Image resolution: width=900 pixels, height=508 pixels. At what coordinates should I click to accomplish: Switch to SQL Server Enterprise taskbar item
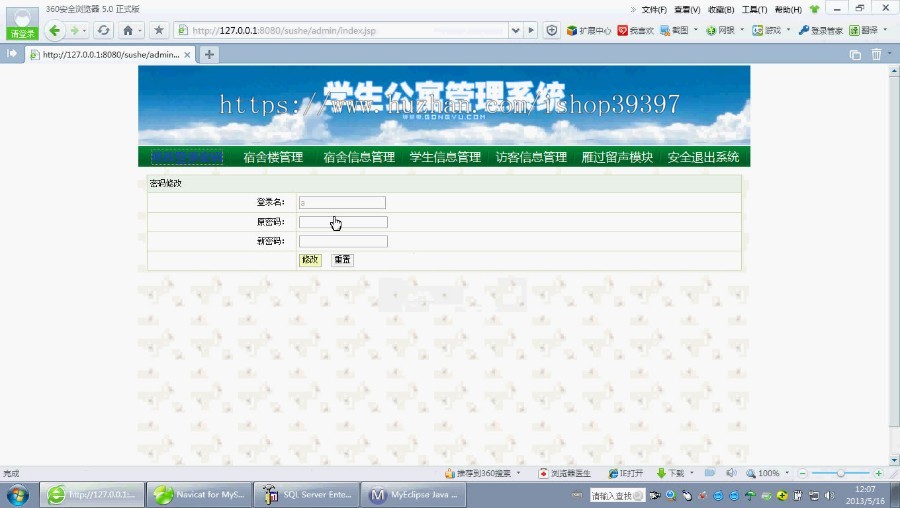pos(307,494)
